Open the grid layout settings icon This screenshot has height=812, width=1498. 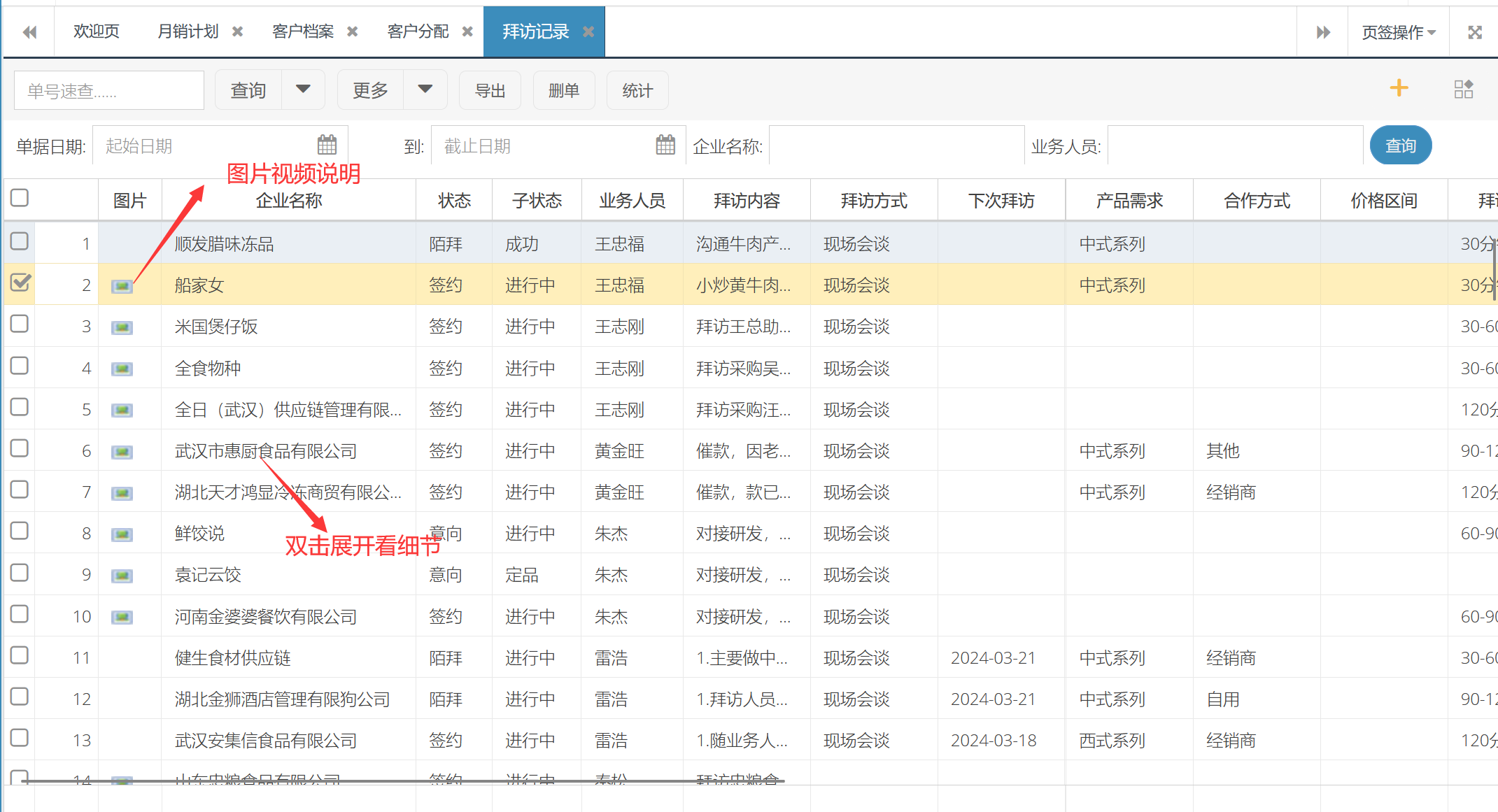pyautogui.click(x=1463, y=89)
